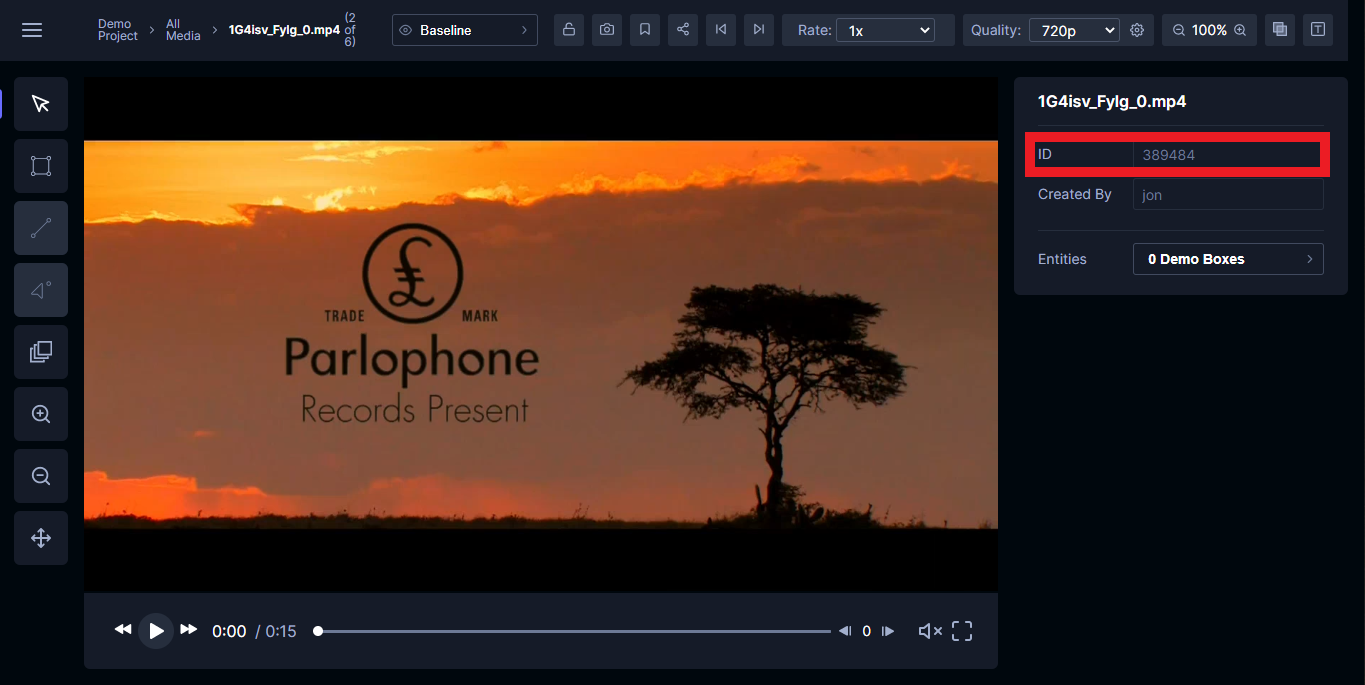Play the video

pyautogui.click(x=156, y=631)
